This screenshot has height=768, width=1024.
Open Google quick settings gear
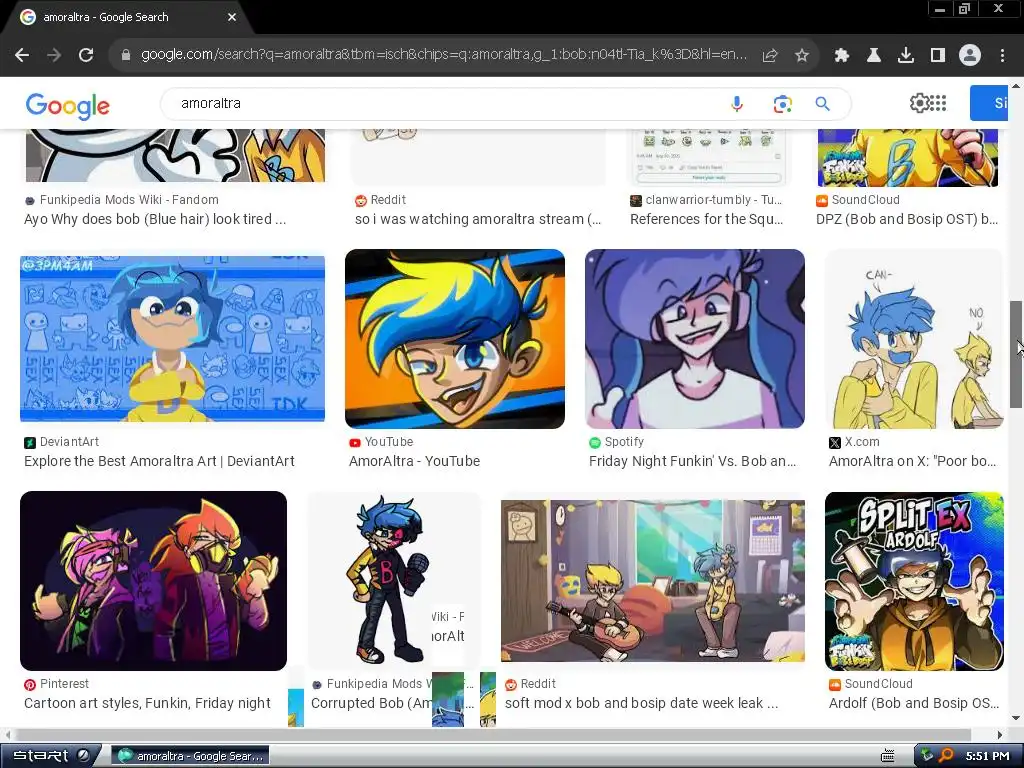coord(919,103)
